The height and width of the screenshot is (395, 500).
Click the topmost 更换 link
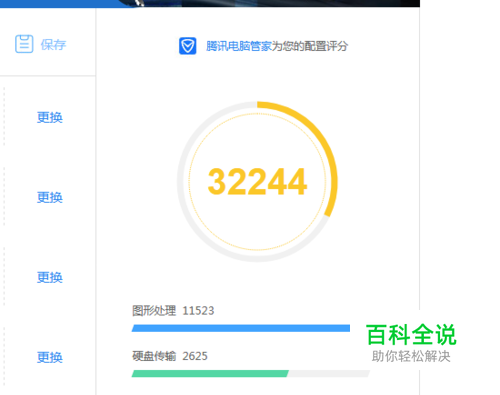click(50, 117)
